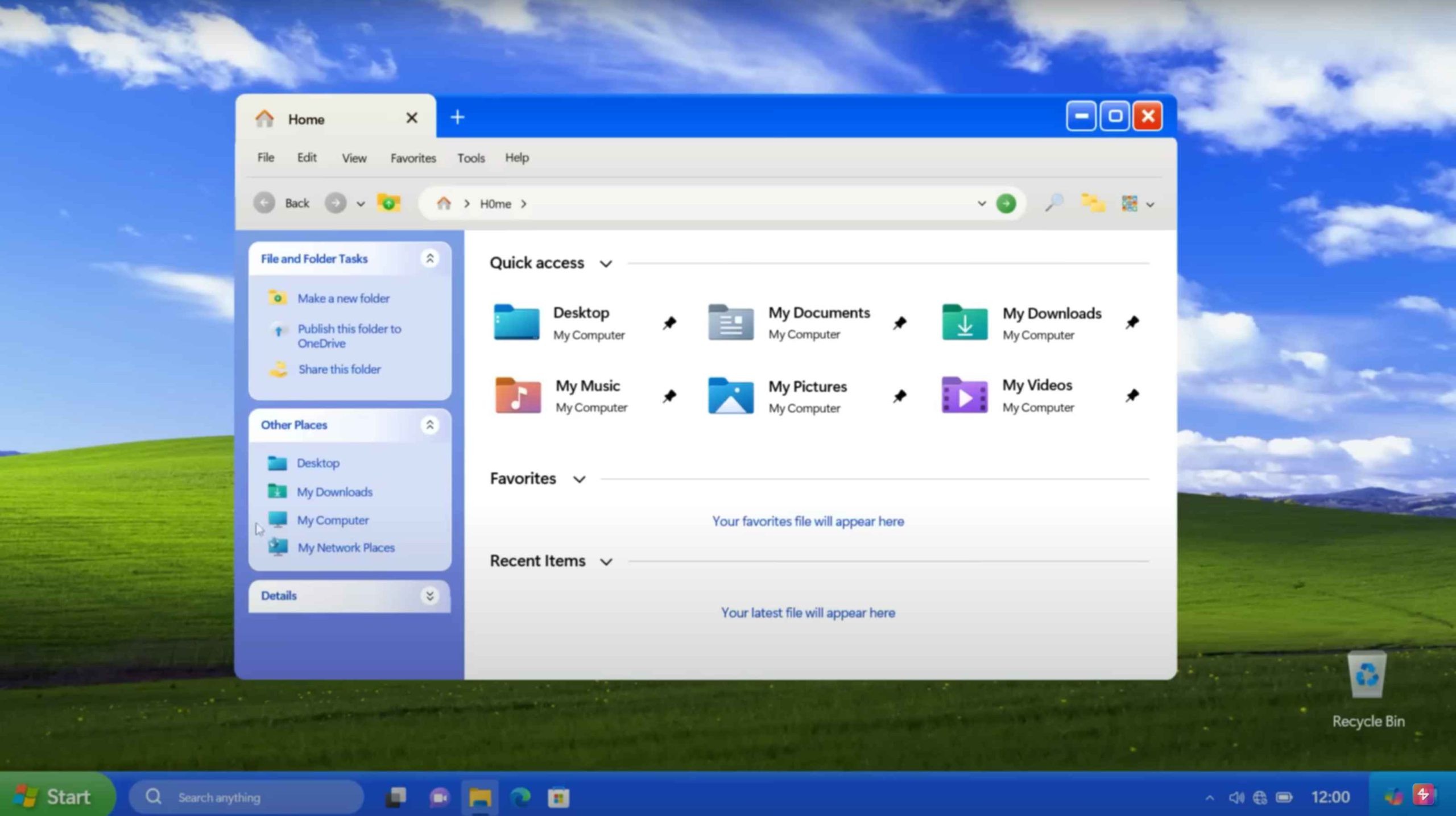Open the Favorites menu
This screenshot has width=1456, height=816.
pos(413,158)
